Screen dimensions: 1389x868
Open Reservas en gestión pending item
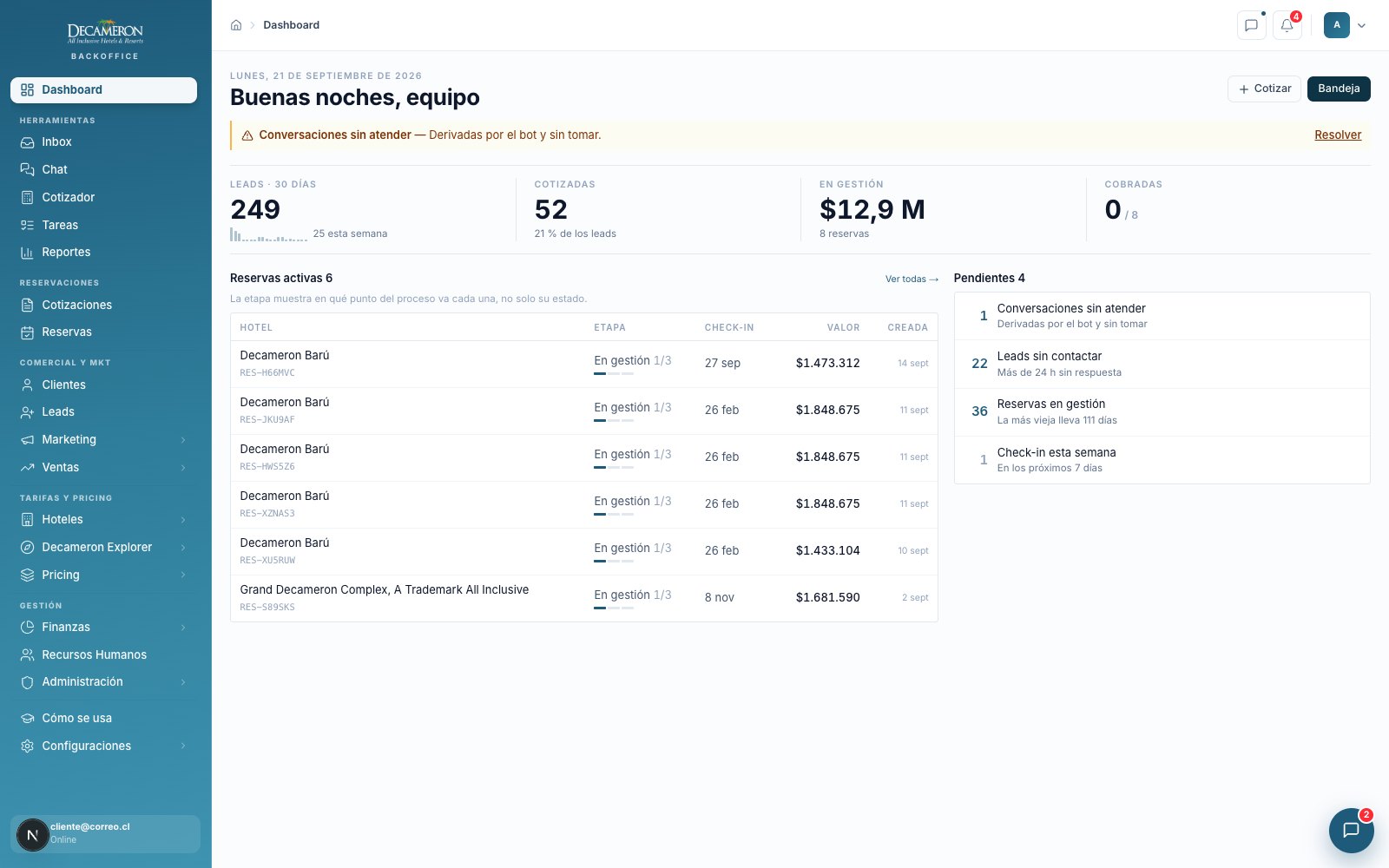(1162, 412)
